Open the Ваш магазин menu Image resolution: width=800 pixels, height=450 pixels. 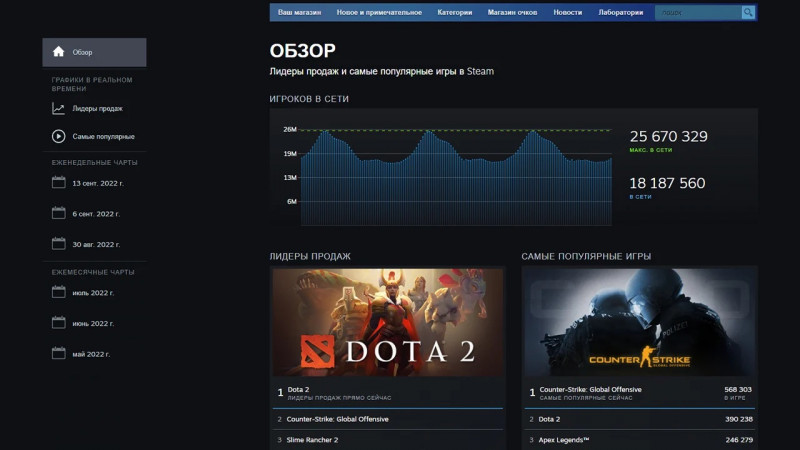click(299, 12)
